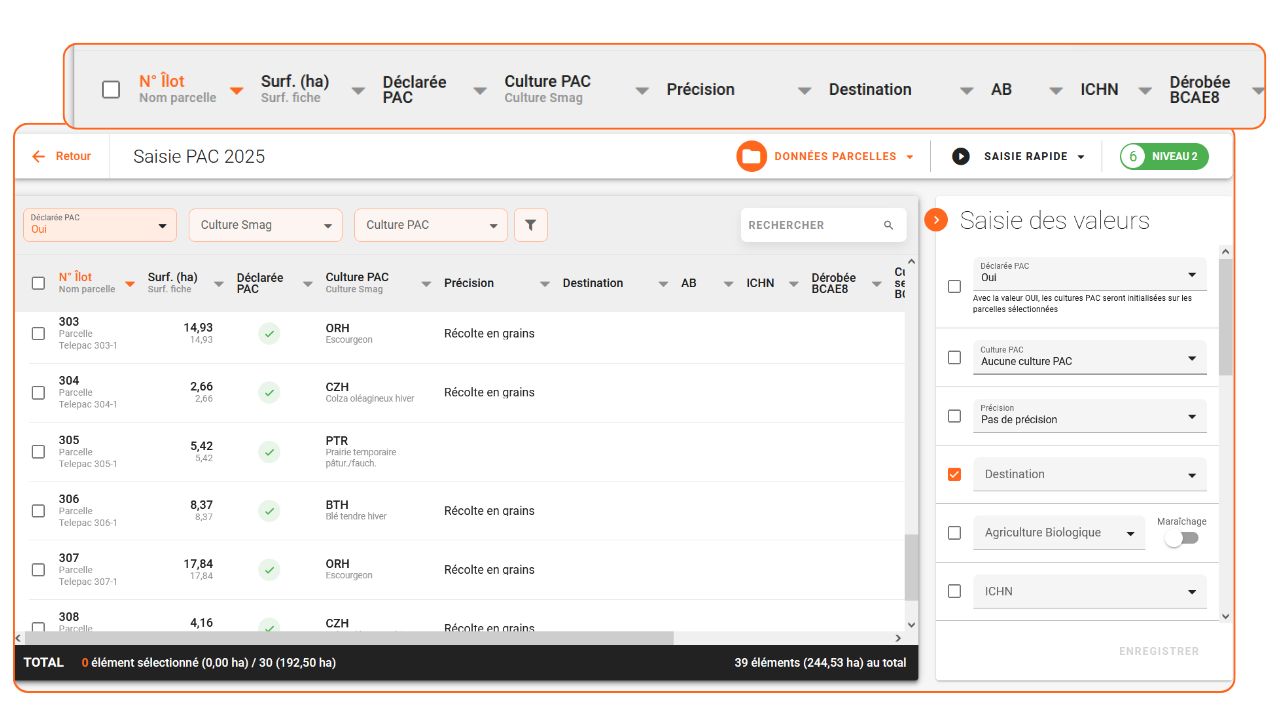The image size is (1280, 720).
Task: Click the Retour back arrow icon
Action: (39, 157)
